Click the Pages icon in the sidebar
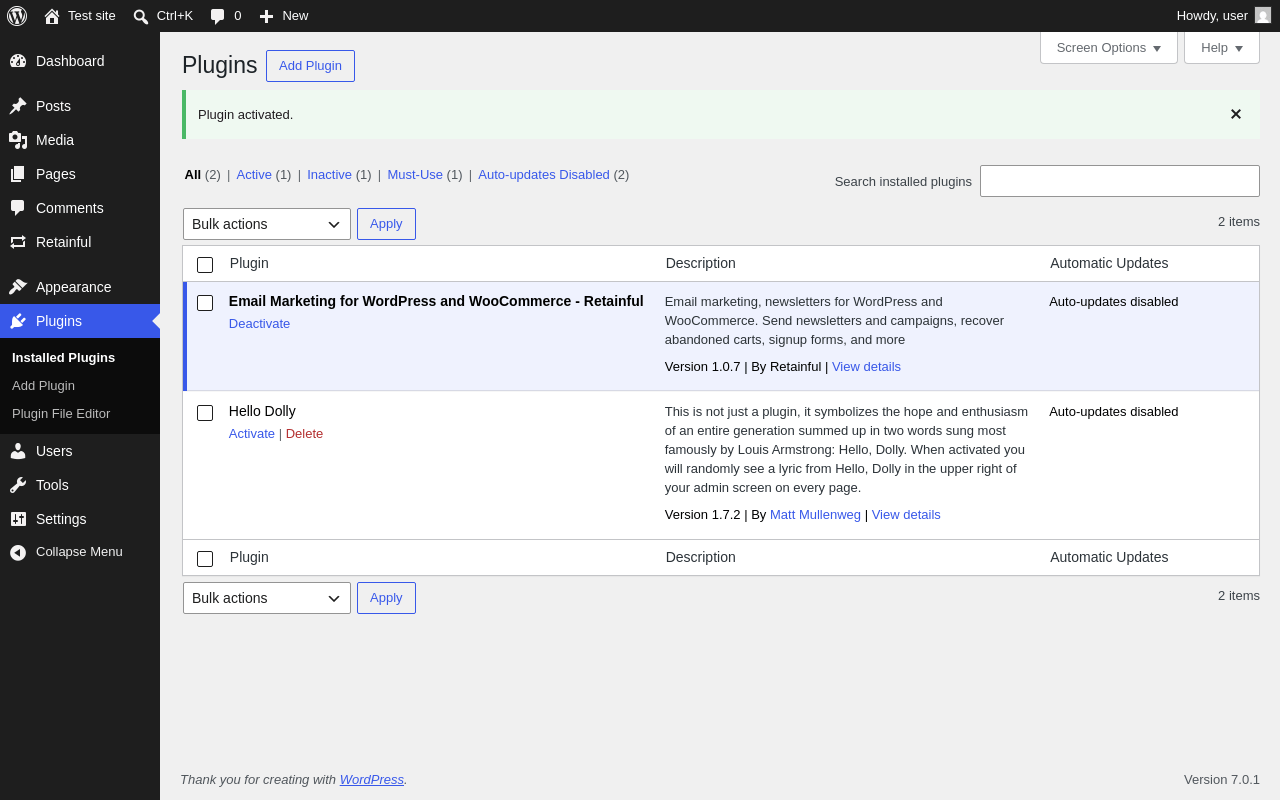The height and width of the screenshot is (800, 1280). (x=18, y=174)
